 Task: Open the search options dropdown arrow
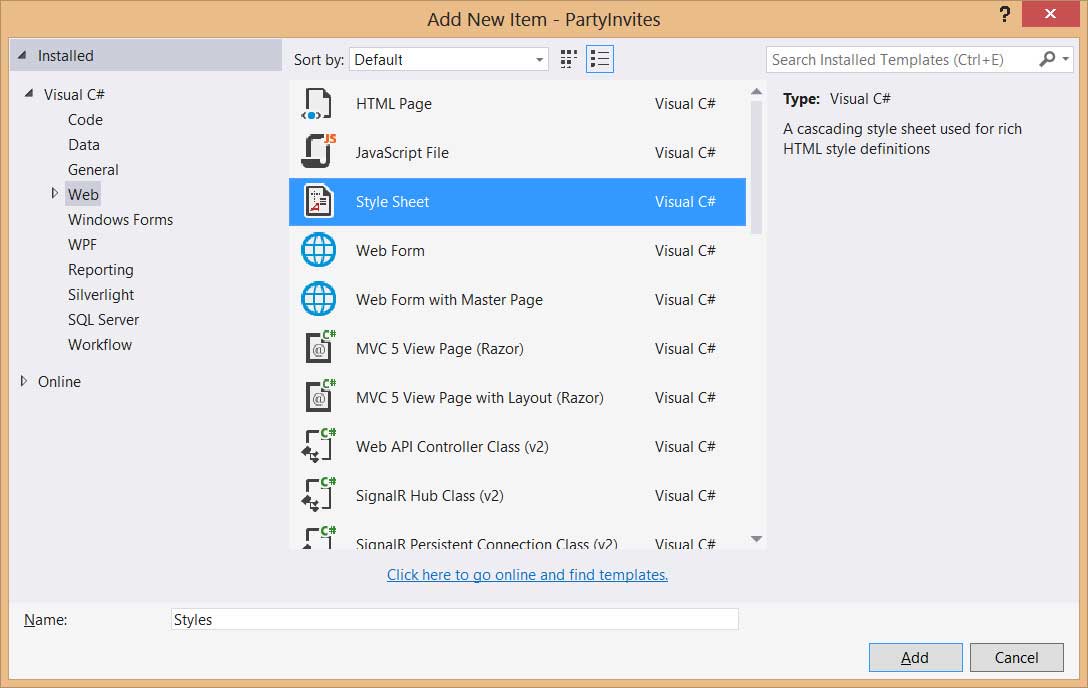(1066, 60)
